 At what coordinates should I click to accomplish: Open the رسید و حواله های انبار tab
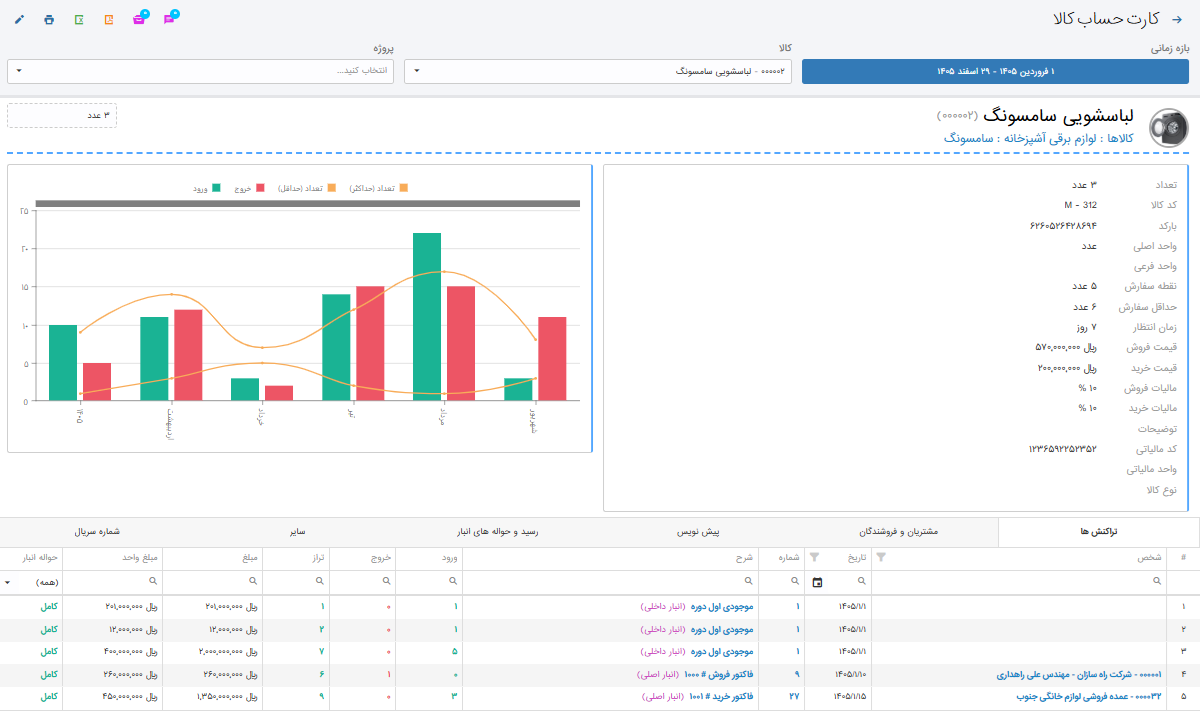pyautogui.click(x=499, y=533)
